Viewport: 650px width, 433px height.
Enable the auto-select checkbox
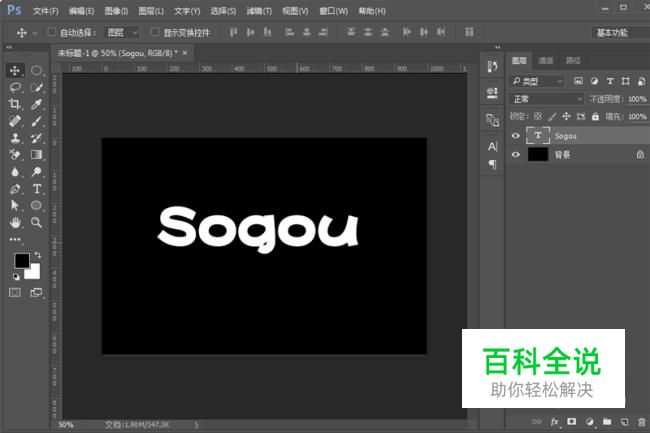52,32
